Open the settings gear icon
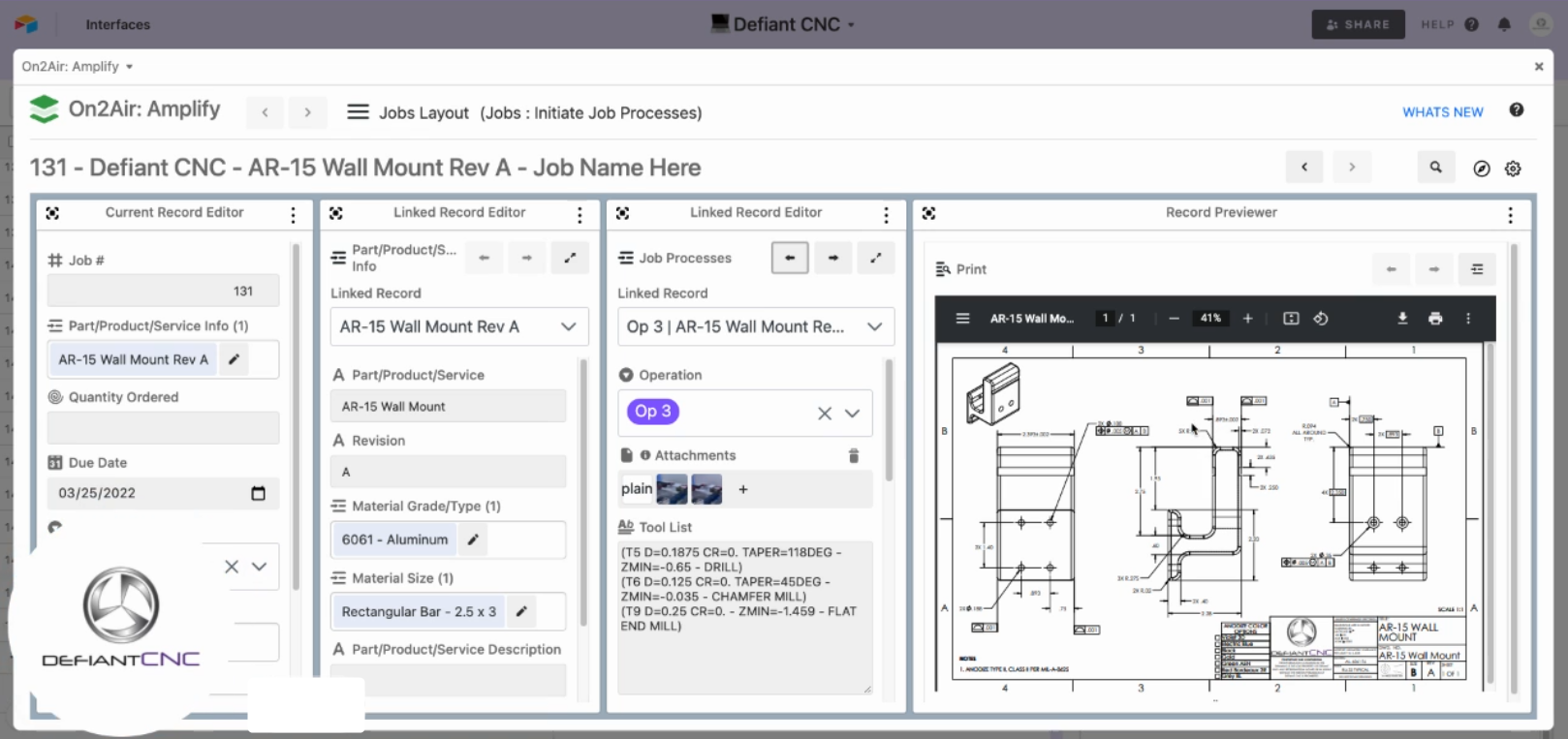The height and width of the screenshot is (739, 1568). (x=1513, y=169)
